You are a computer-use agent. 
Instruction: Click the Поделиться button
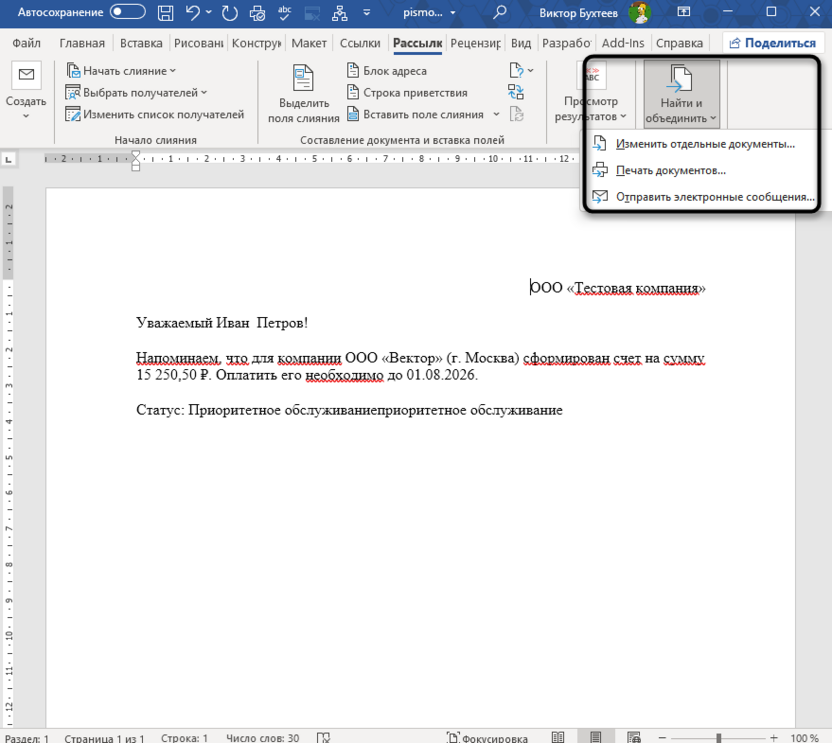coord(773,43)
